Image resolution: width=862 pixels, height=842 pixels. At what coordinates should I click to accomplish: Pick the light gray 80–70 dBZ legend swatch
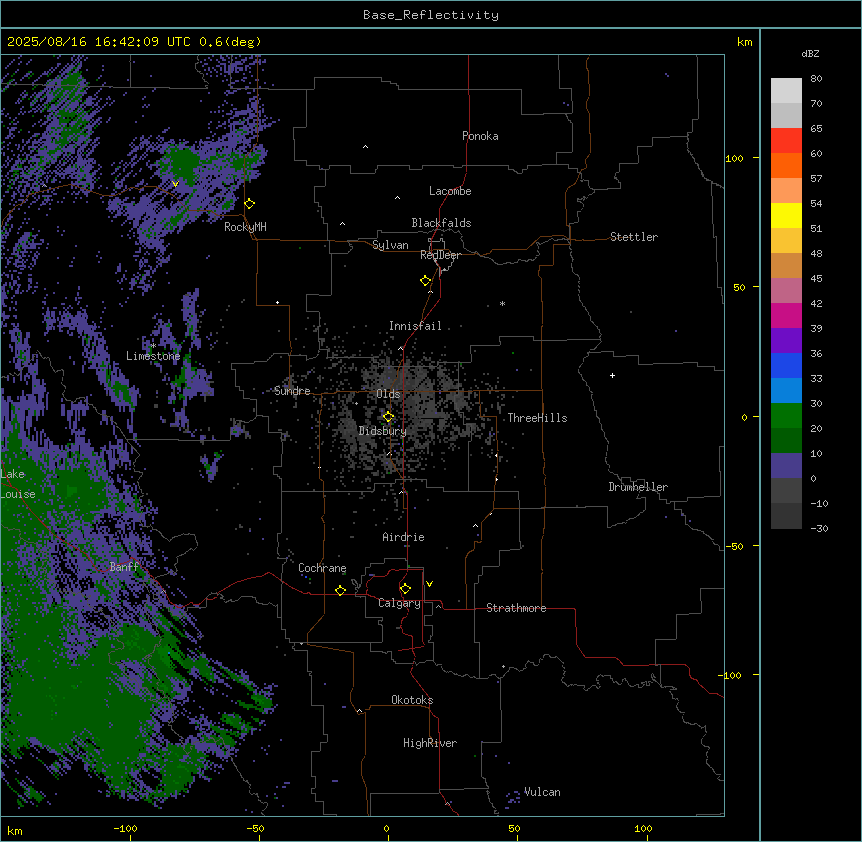click(x=786, y=90)
